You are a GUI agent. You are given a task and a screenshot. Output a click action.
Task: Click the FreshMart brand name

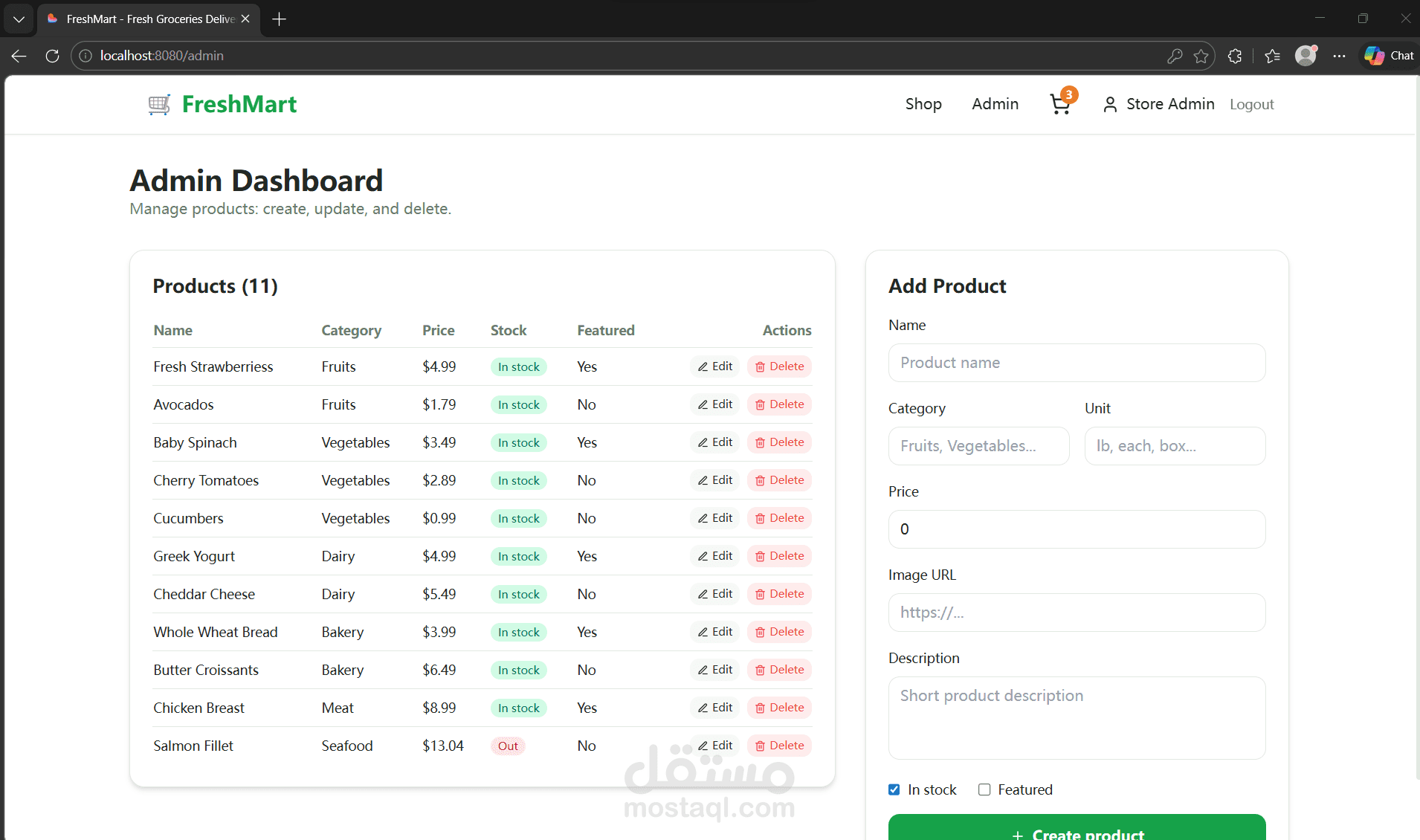pyautogui.click(x=239, y=104)
